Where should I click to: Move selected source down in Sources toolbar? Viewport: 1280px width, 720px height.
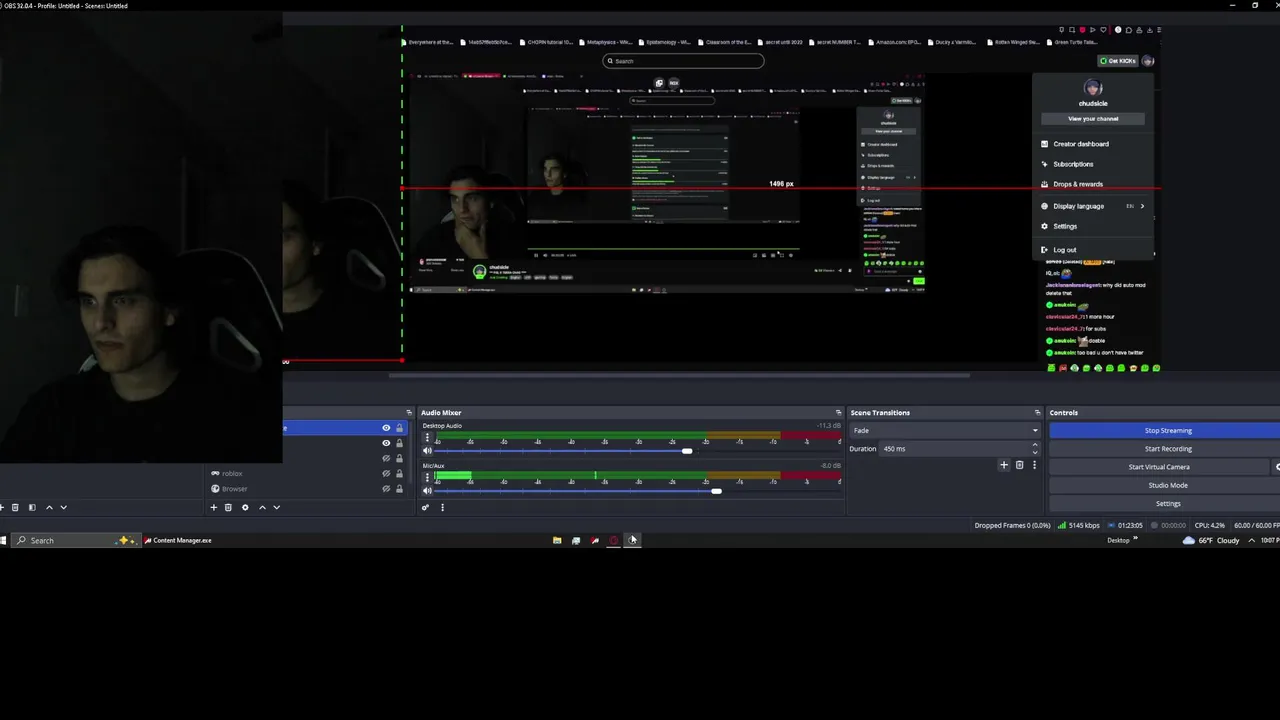tap(277, 507)
